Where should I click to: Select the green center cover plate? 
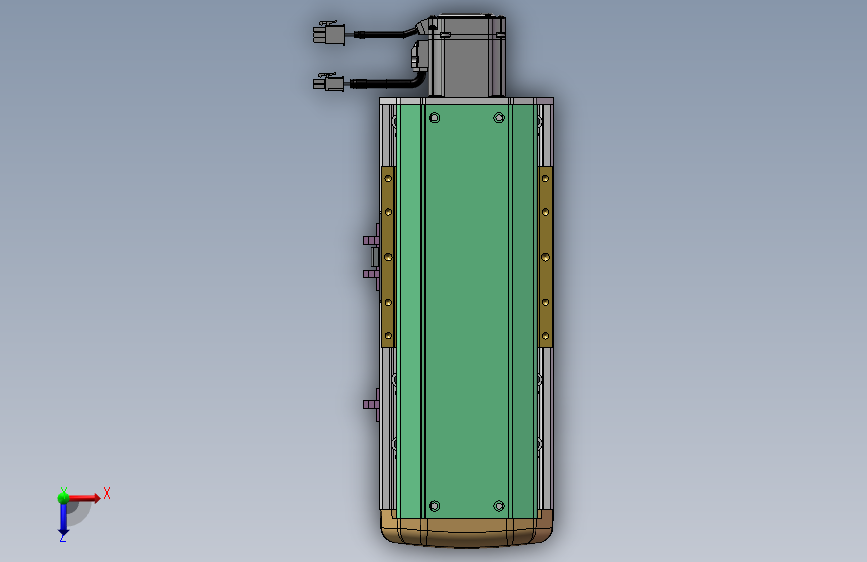pyautogui.click(x=467, y=311)
